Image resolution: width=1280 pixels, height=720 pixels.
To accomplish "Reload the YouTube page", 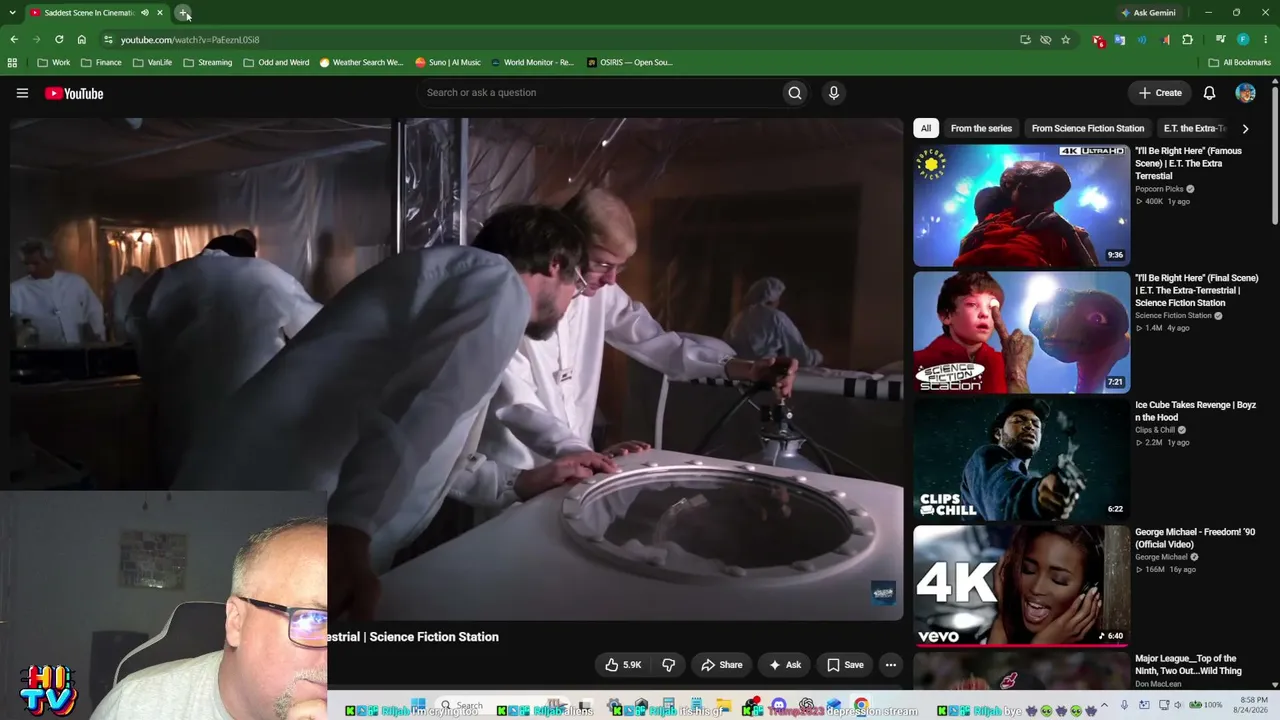I will coord(59,40).
